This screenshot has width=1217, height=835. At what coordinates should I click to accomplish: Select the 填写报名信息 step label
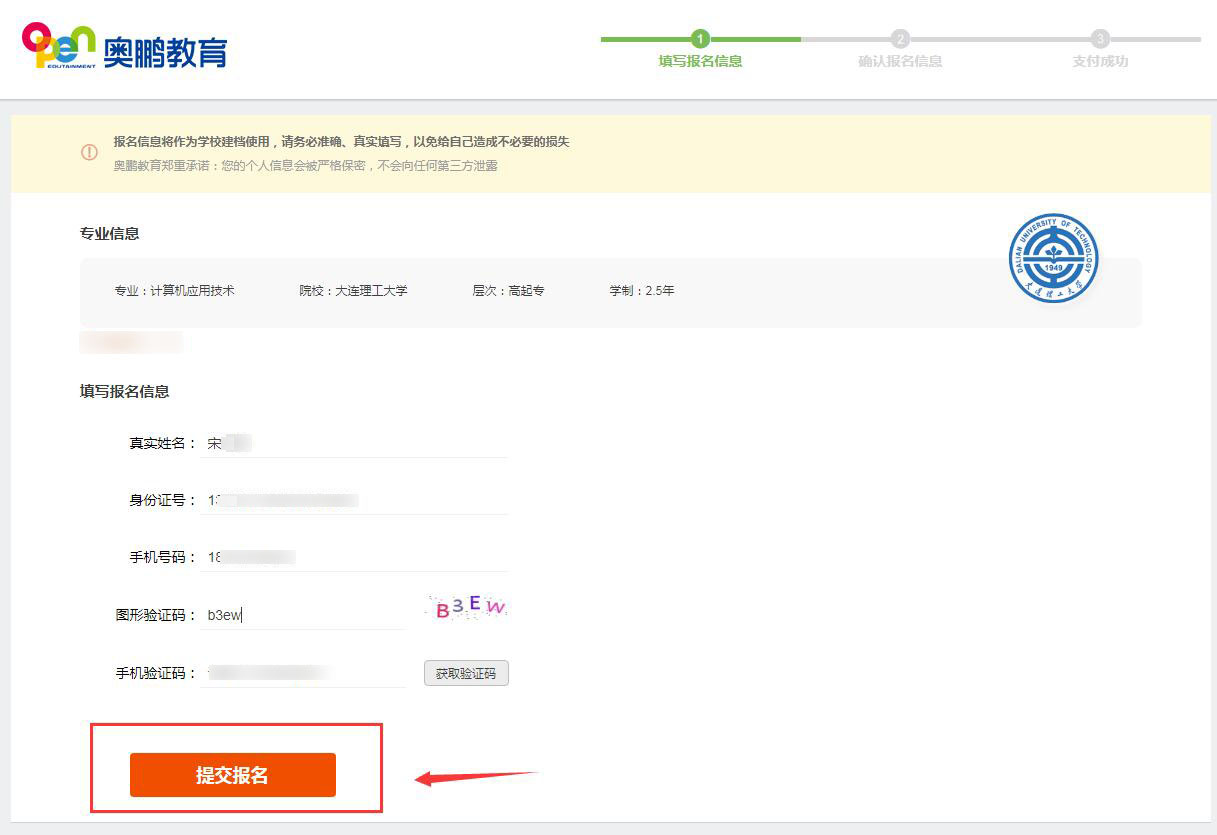pyautogui.click(x=700, y=60)
